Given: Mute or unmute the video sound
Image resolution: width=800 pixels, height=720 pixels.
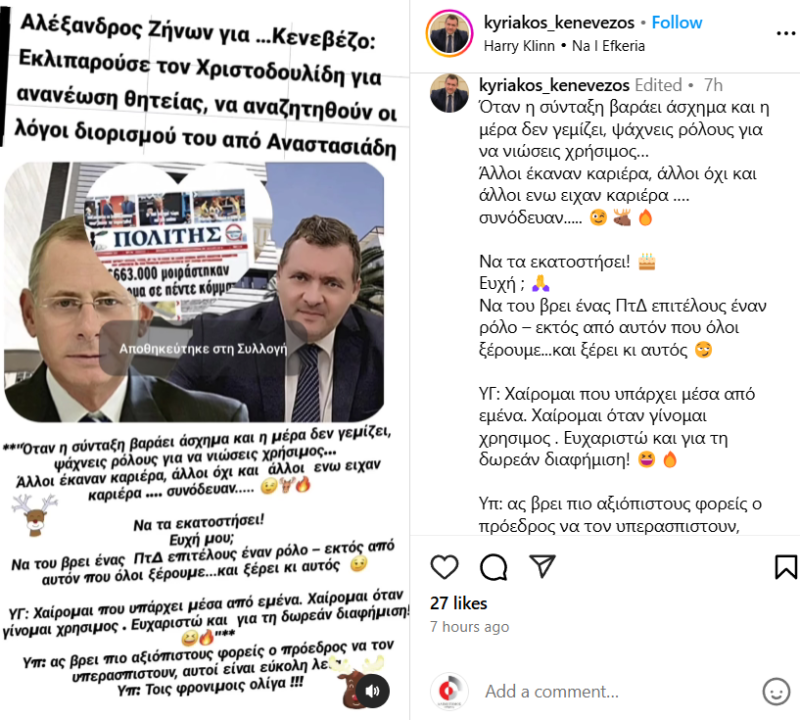Looking at the screenshot, I should (x=372, y=691).
